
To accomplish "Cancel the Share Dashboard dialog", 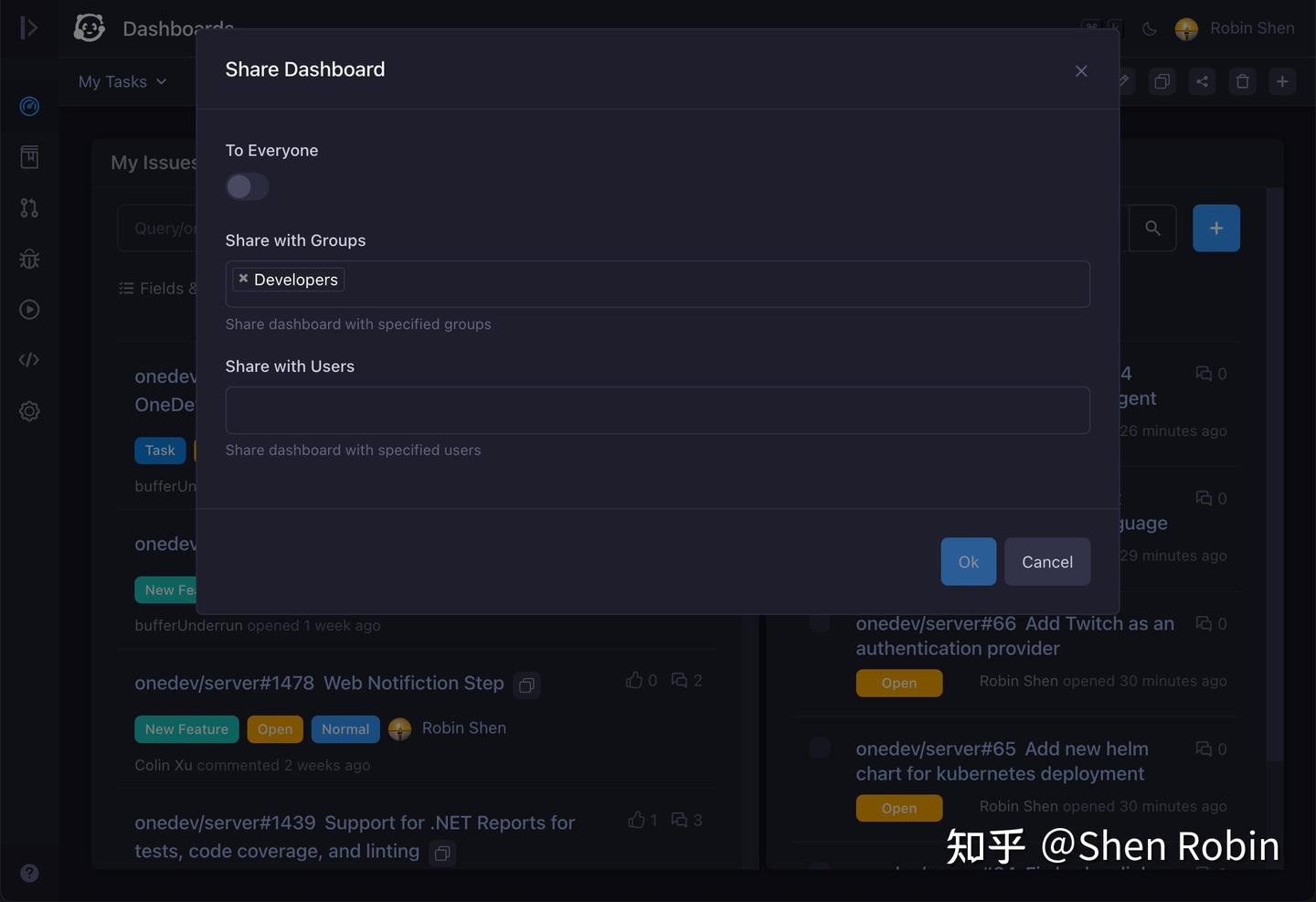I will (1047, 562).
